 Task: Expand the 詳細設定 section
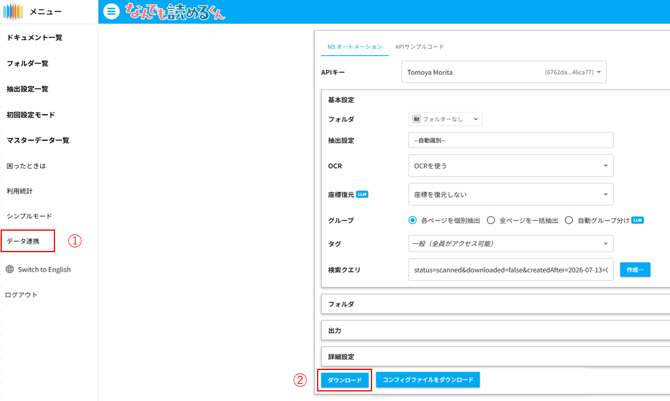pos(495,357)
